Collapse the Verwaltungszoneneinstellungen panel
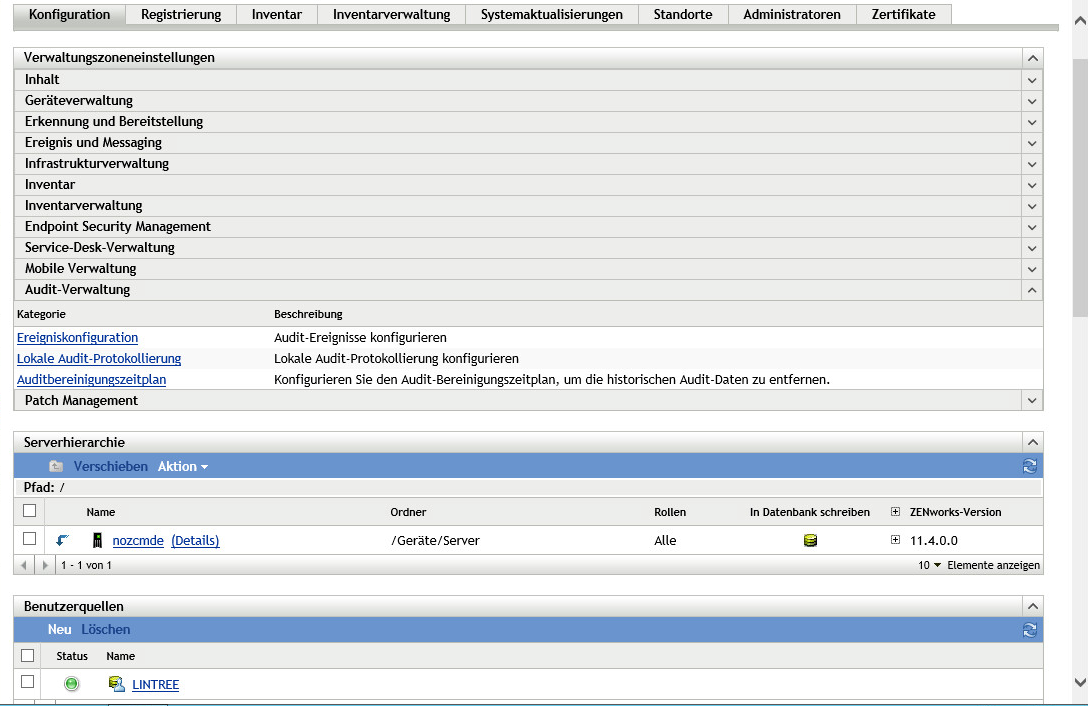The height and width of the screenshot is (706, 1088). [x=1032, y=58]
